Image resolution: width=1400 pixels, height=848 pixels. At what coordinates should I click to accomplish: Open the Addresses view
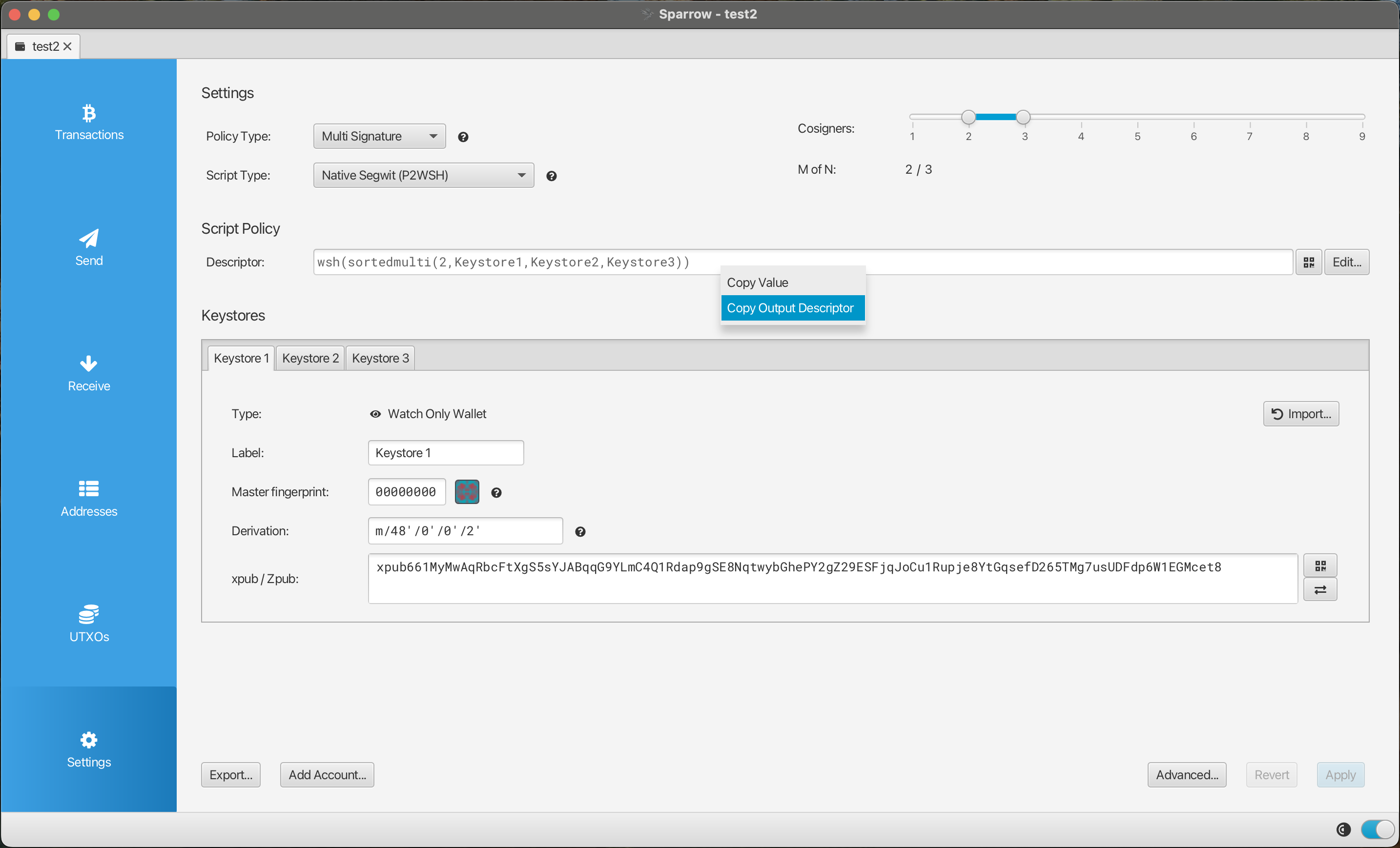(89, 498)
